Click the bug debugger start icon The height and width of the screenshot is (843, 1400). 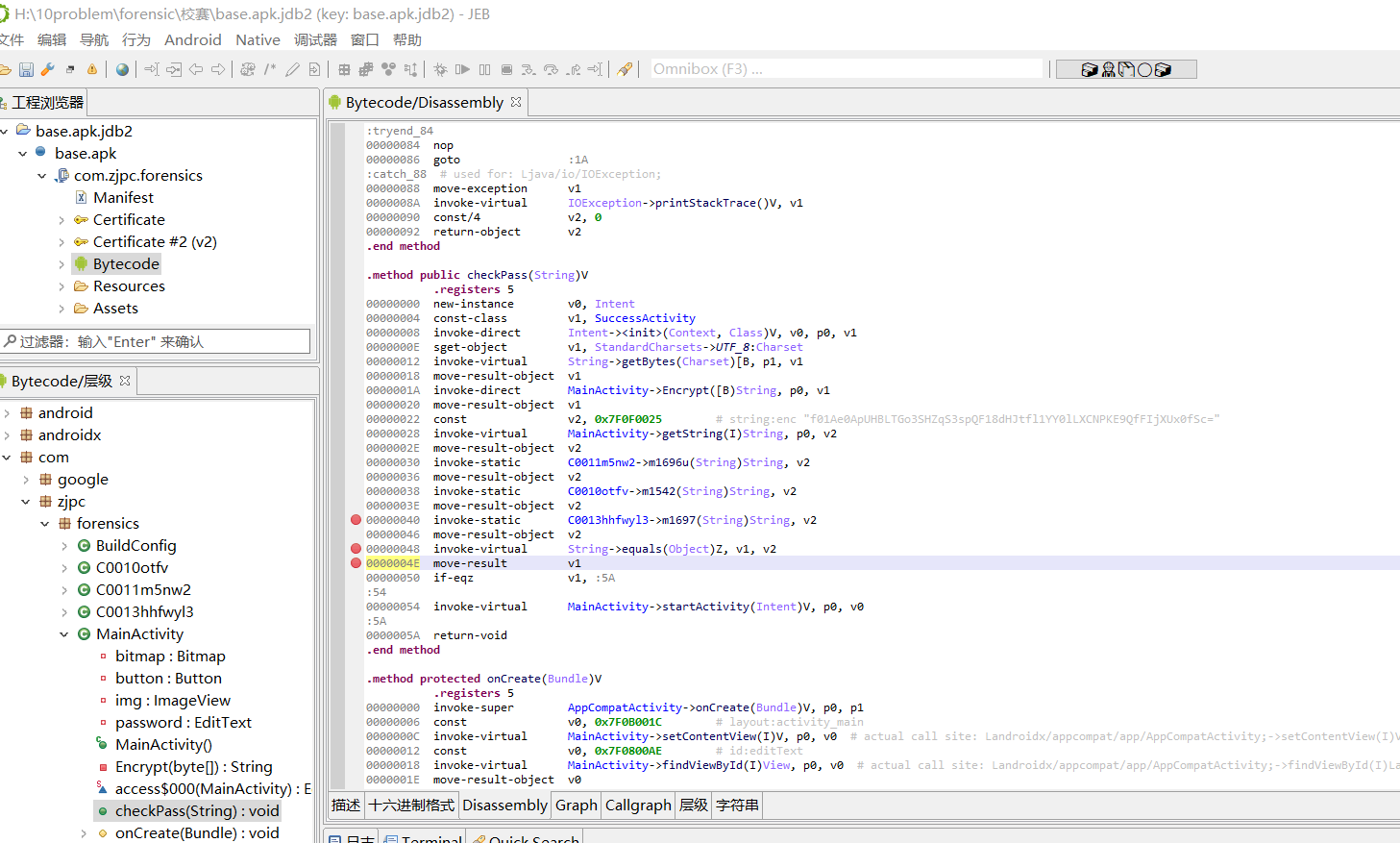point(440,69)
